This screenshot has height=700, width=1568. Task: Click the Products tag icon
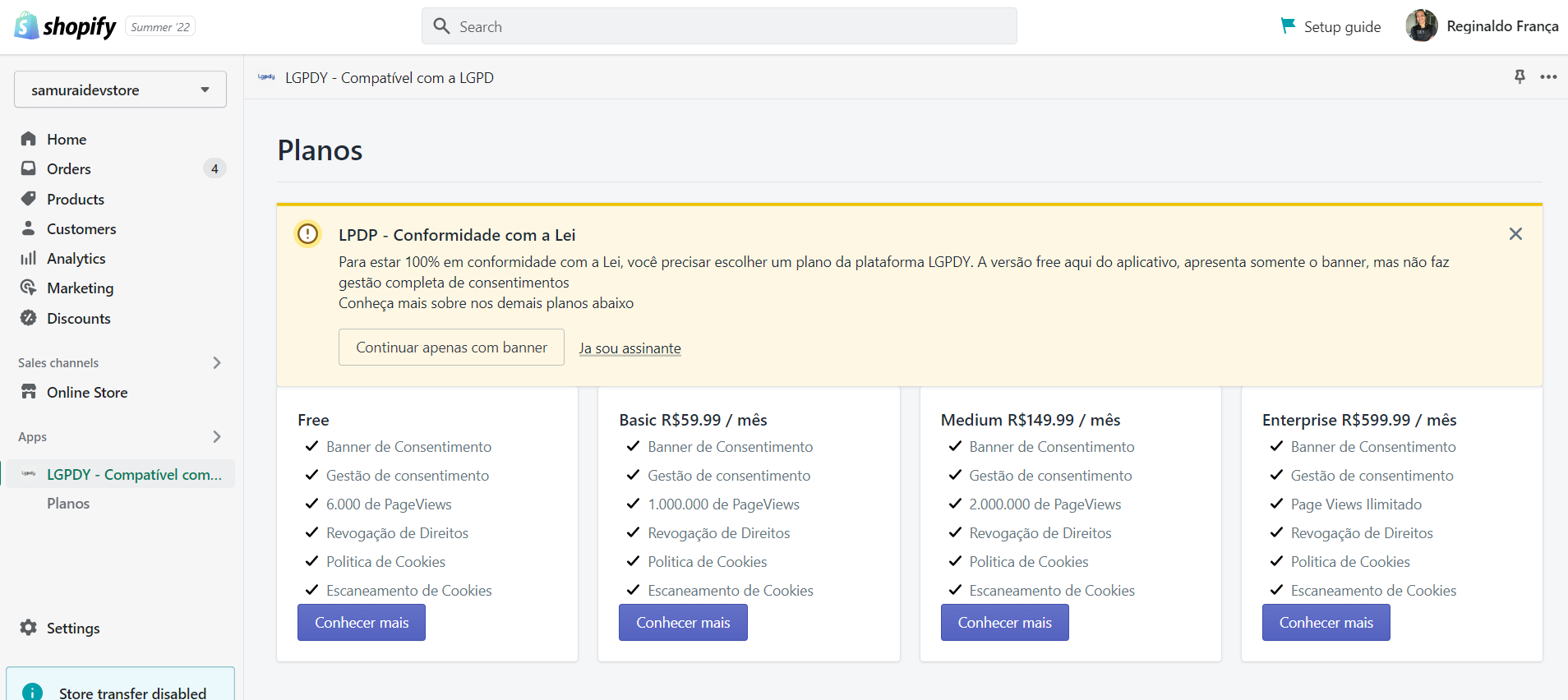(29, 199)
